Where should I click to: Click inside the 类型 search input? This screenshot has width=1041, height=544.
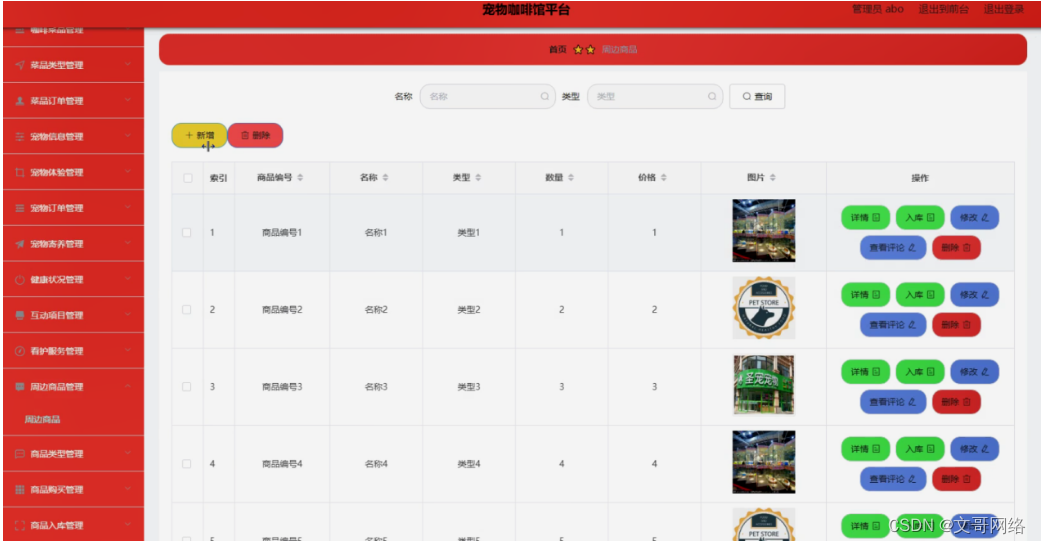click(655, 96)
